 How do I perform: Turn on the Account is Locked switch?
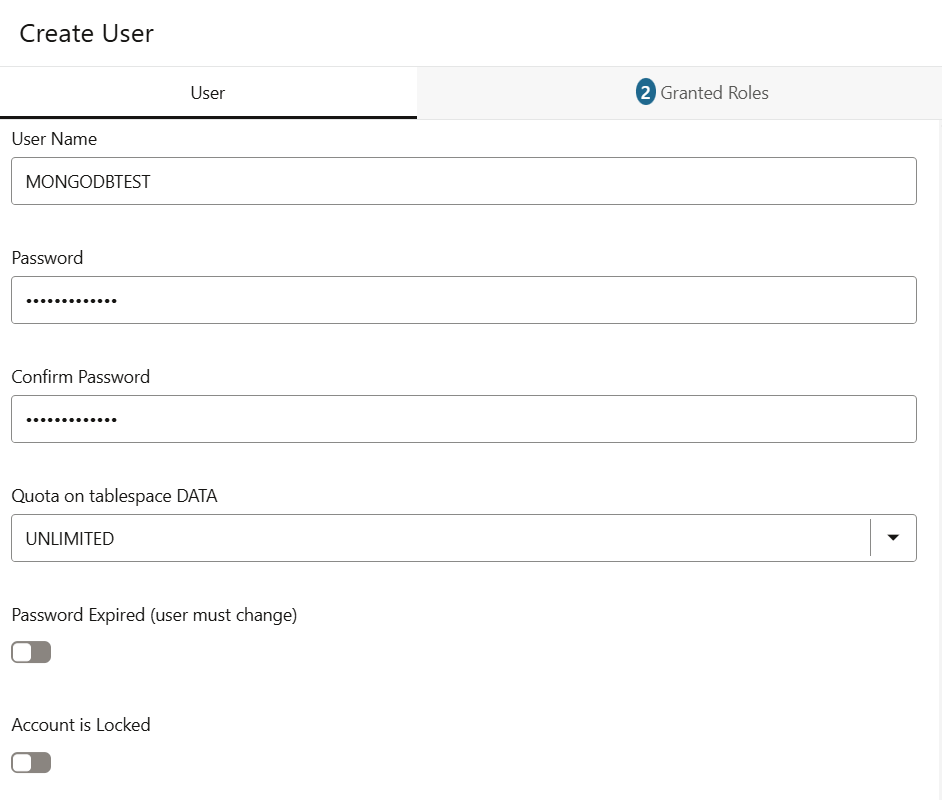coord(31,763)
